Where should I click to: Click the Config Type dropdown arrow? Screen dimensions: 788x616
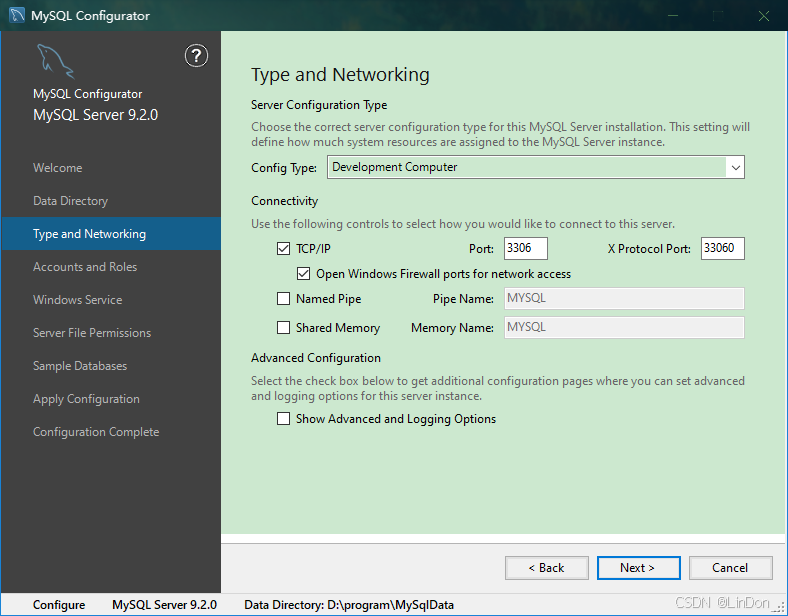(735, 167)
